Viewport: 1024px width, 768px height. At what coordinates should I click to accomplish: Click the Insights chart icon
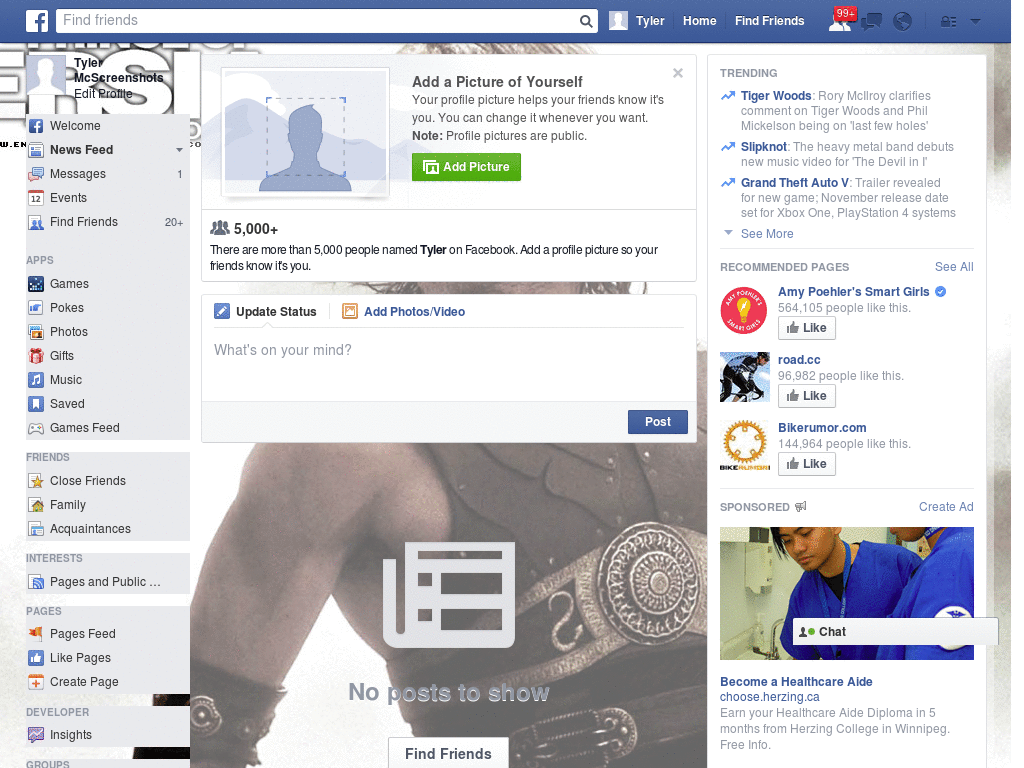click(x=36, y=735)
